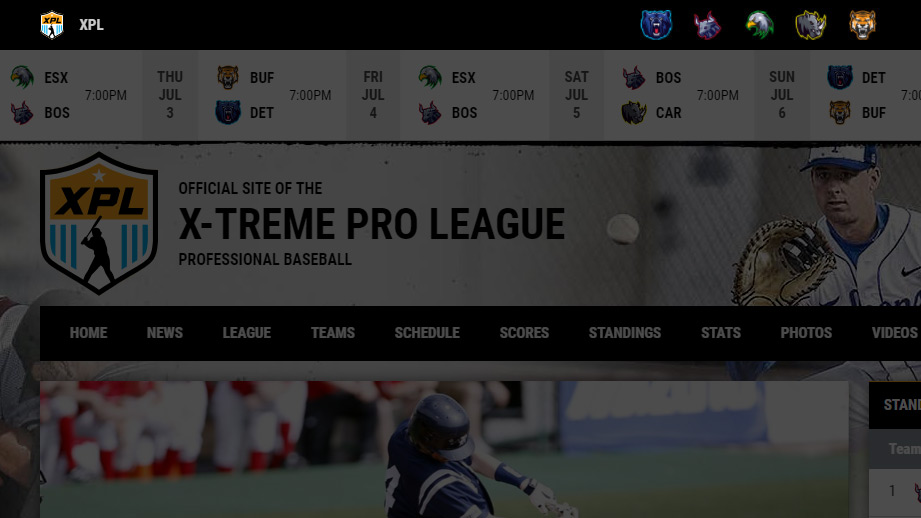View the SCORES page
Screen dimensions: 921x518
point(524,333)
